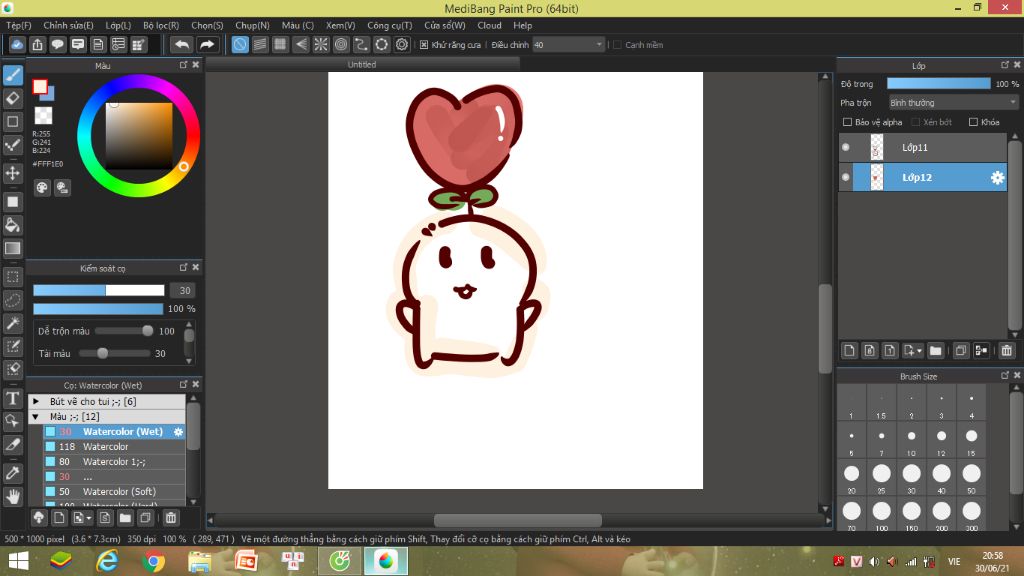This screenshot has height=576, width=1024.
Task: Toggle Watercolor (Soft) brush color square
Action: pos(50,492)
